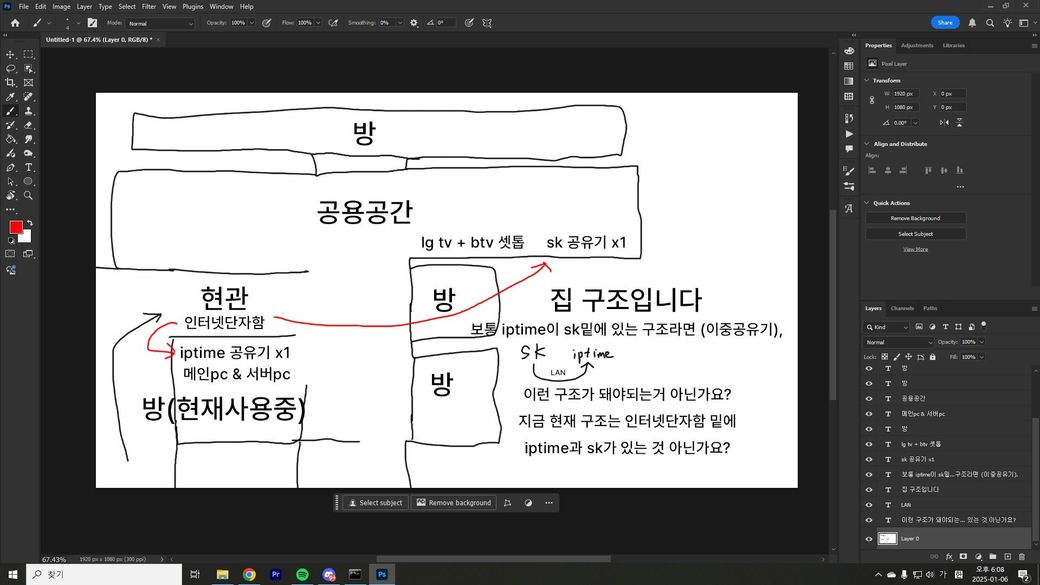Open the brush Mode dropdown
The width and height of the screenshot is (1040, 585).
[x=160, y=22]
